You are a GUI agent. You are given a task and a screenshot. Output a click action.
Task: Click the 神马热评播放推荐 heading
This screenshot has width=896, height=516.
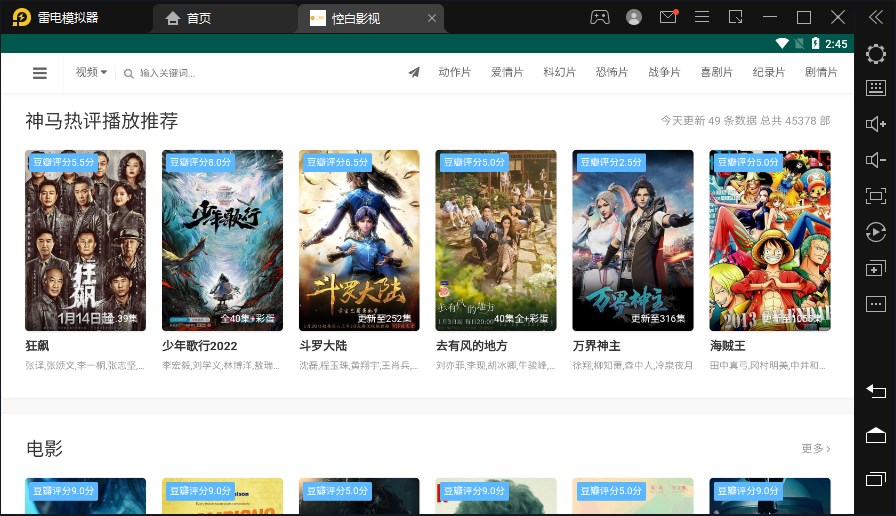pyautogui.click(x=102, y=121)
